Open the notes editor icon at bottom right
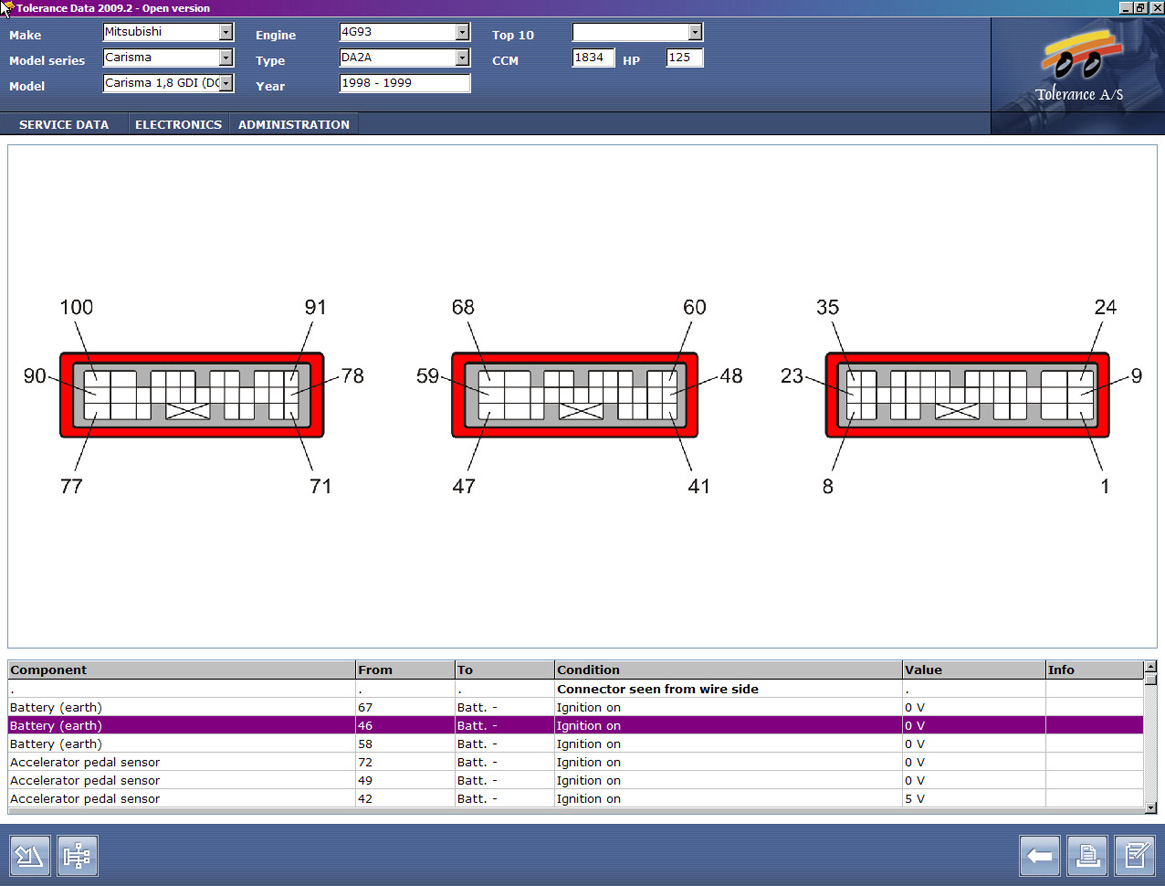Screen dimensions: 1165x886 (1135, 856)
